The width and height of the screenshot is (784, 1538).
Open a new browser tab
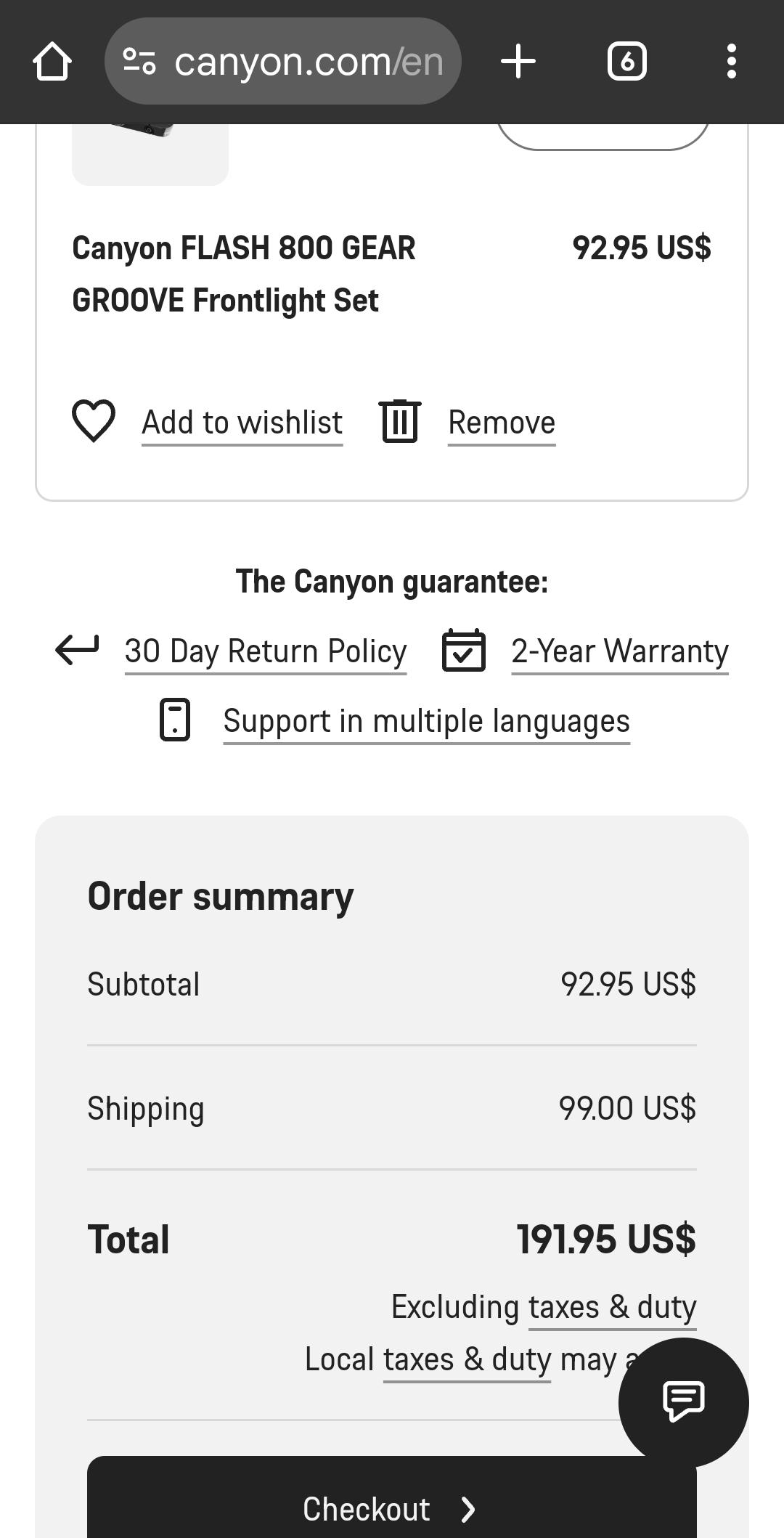(x=518, y=62)
